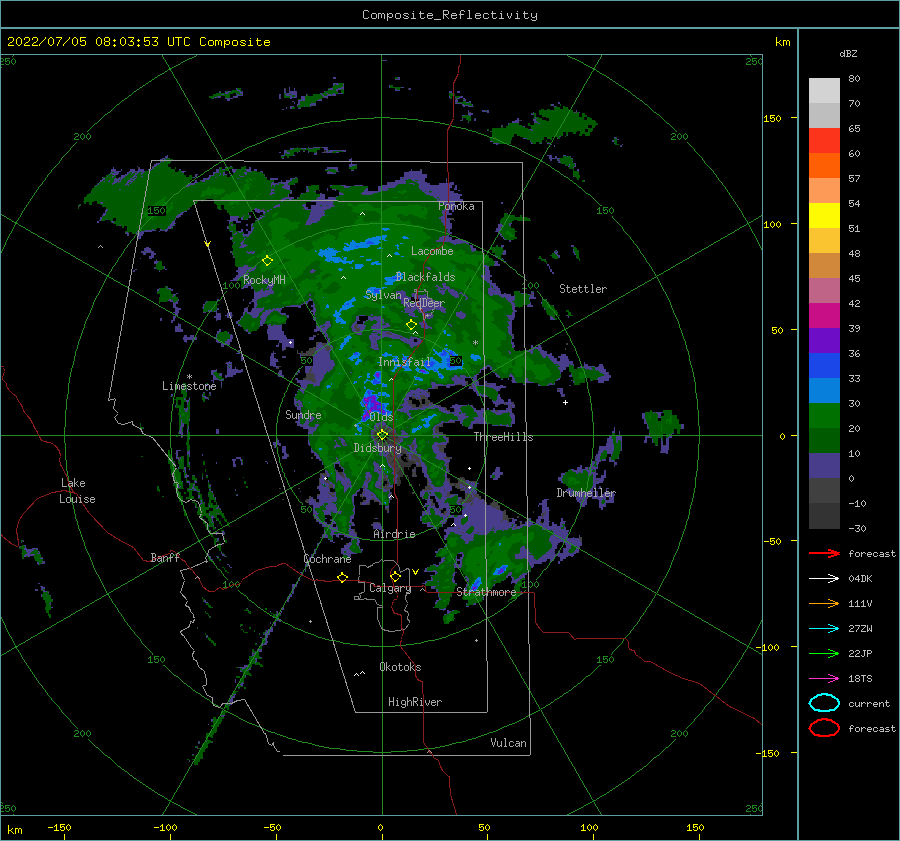Screen dimensions: 900x841
Task: Select the yellow radar-site diamond at Didsbury
Action: pyautogui.click(x=382, y=435)
